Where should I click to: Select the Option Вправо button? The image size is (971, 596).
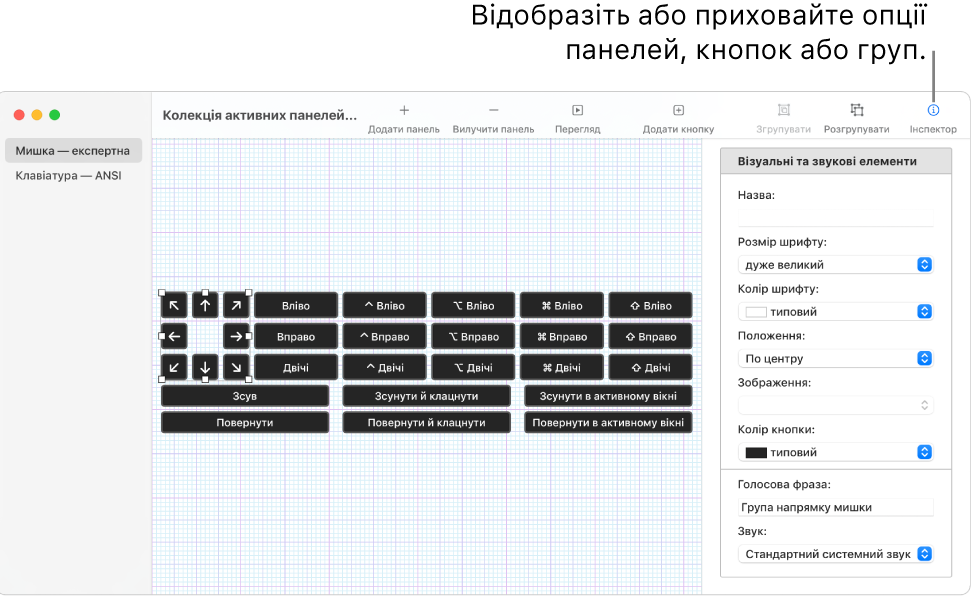[x=473, y=336]
